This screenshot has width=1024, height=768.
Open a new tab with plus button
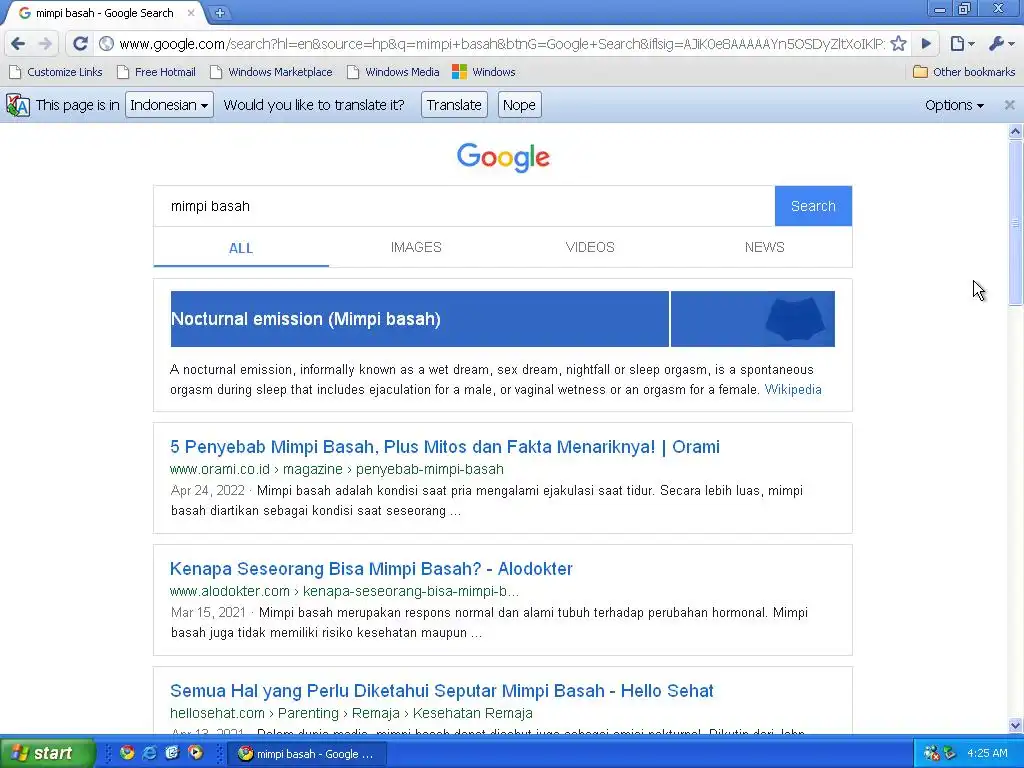tap(220, 12)
